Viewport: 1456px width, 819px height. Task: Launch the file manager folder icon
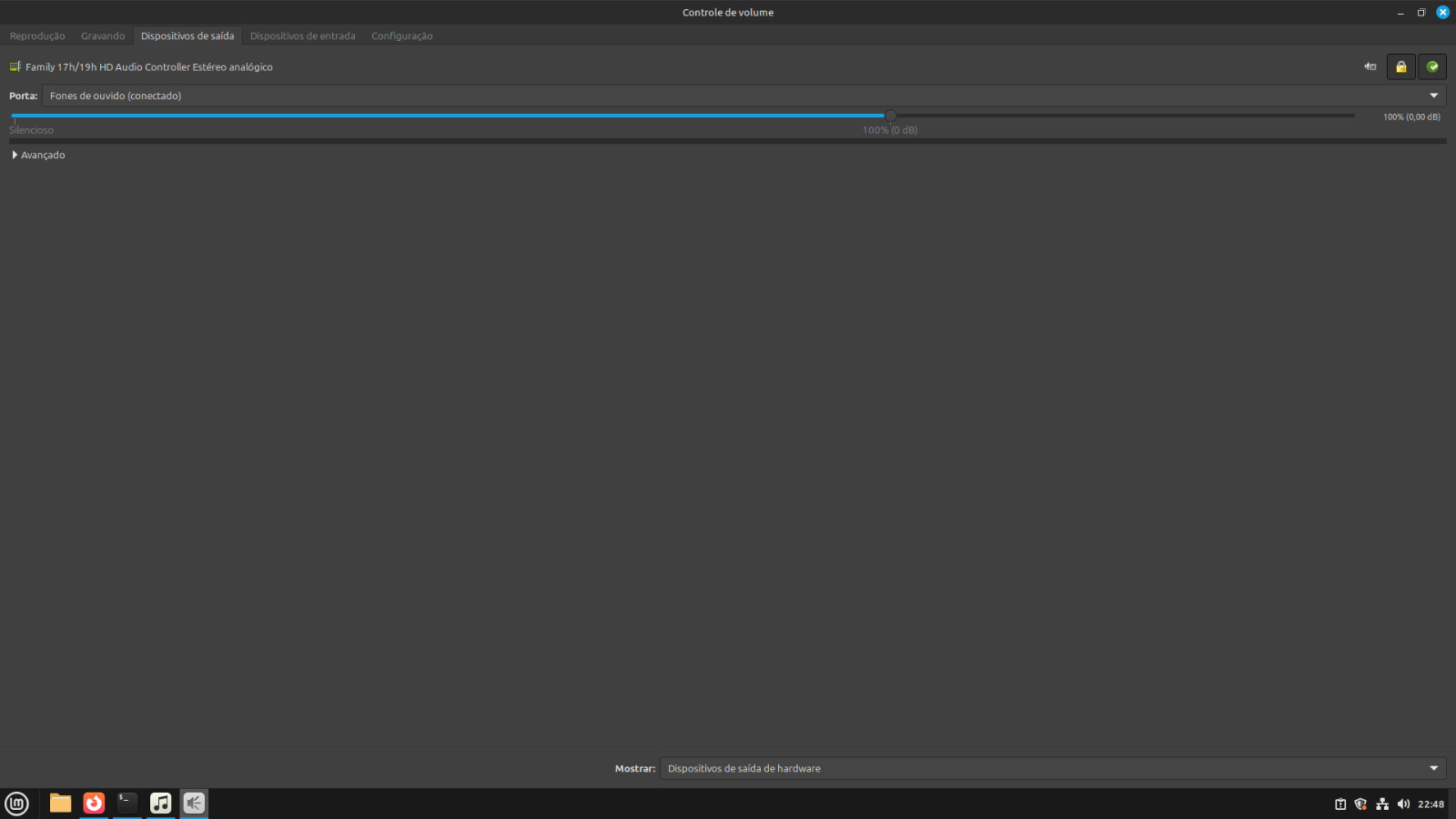pyautogui.click(x=60, y=803)
